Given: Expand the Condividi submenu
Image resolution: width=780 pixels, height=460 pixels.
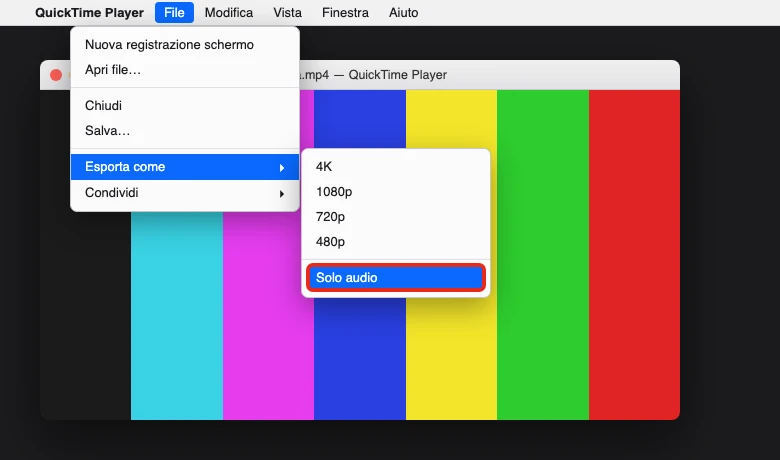Looking at the screenshot, I should pyautogui.click(x=185, y=192).
